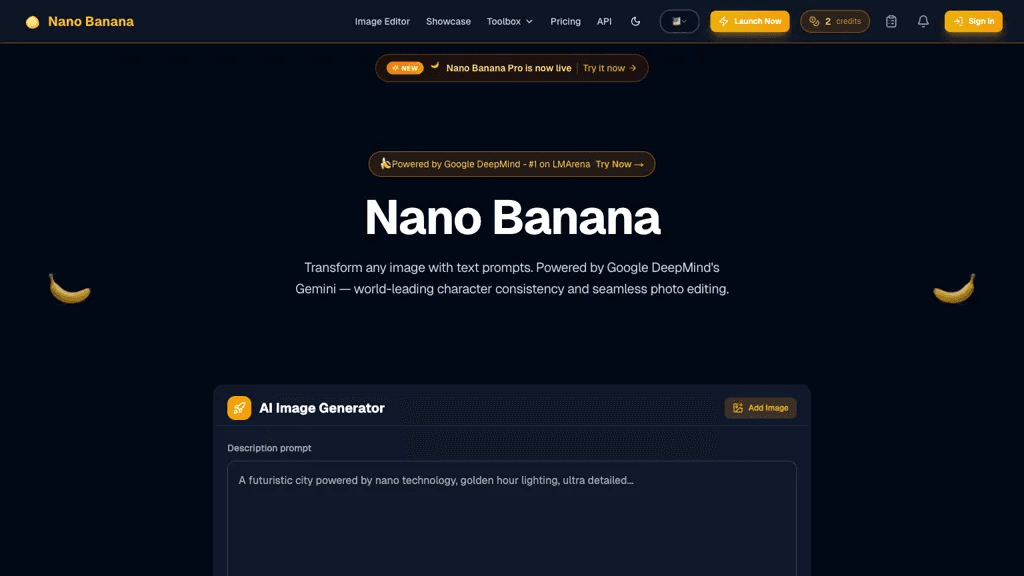The height and width of the screenshot is (576, 1024).
Task: Toggle dark mode with the moon icon
Action: click(635, 22)
